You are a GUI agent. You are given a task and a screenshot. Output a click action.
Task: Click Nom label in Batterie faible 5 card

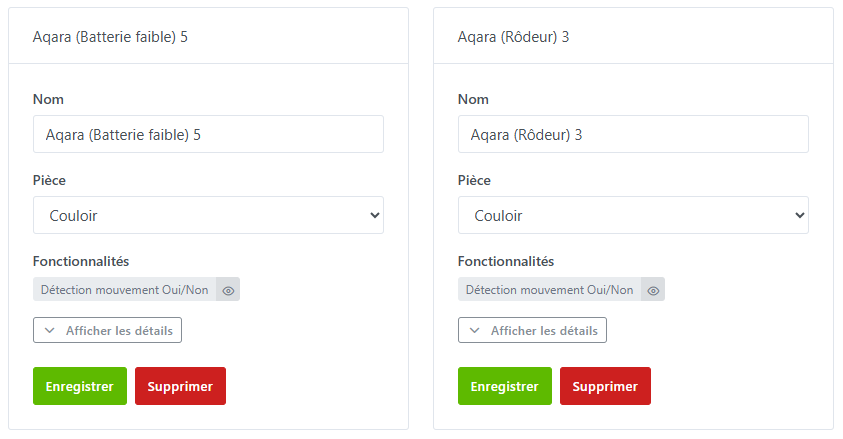[x=49, y=99]
